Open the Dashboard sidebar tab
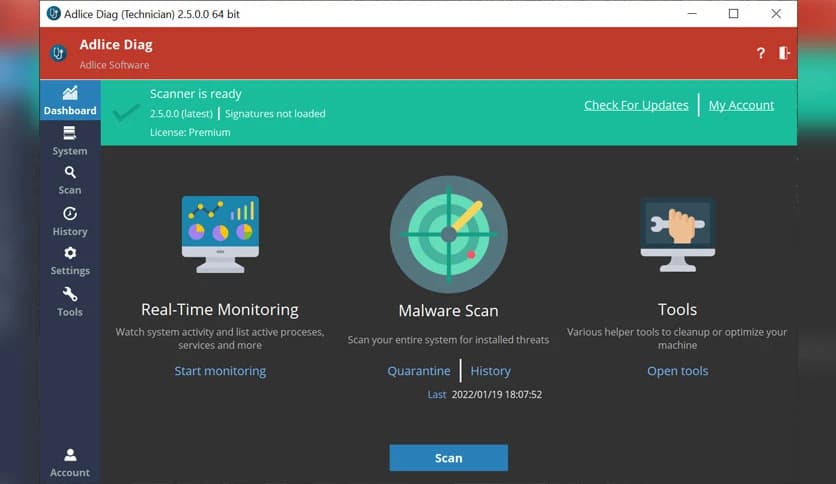The height and width of the screenshot is (484, 836). pos(70,100)
